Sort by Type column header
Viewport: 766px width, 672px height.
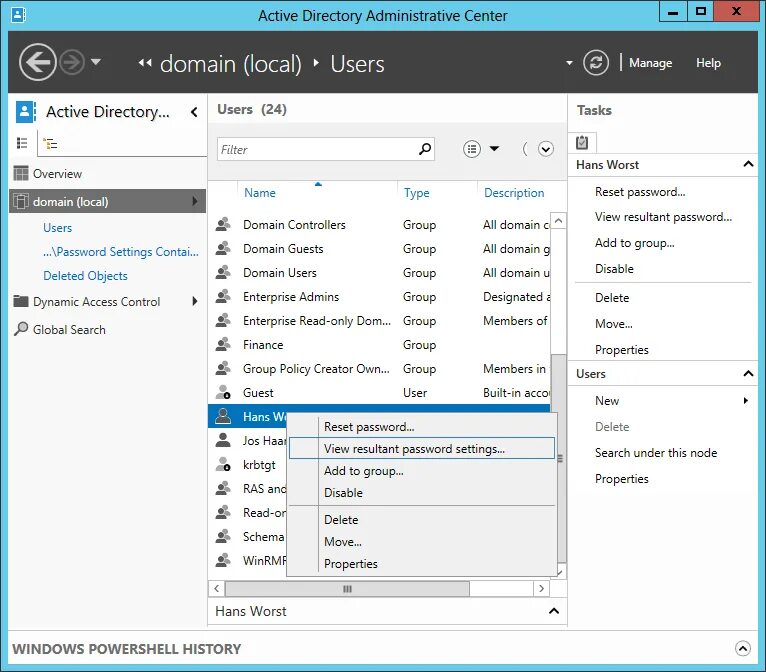(x=417, y=193)
